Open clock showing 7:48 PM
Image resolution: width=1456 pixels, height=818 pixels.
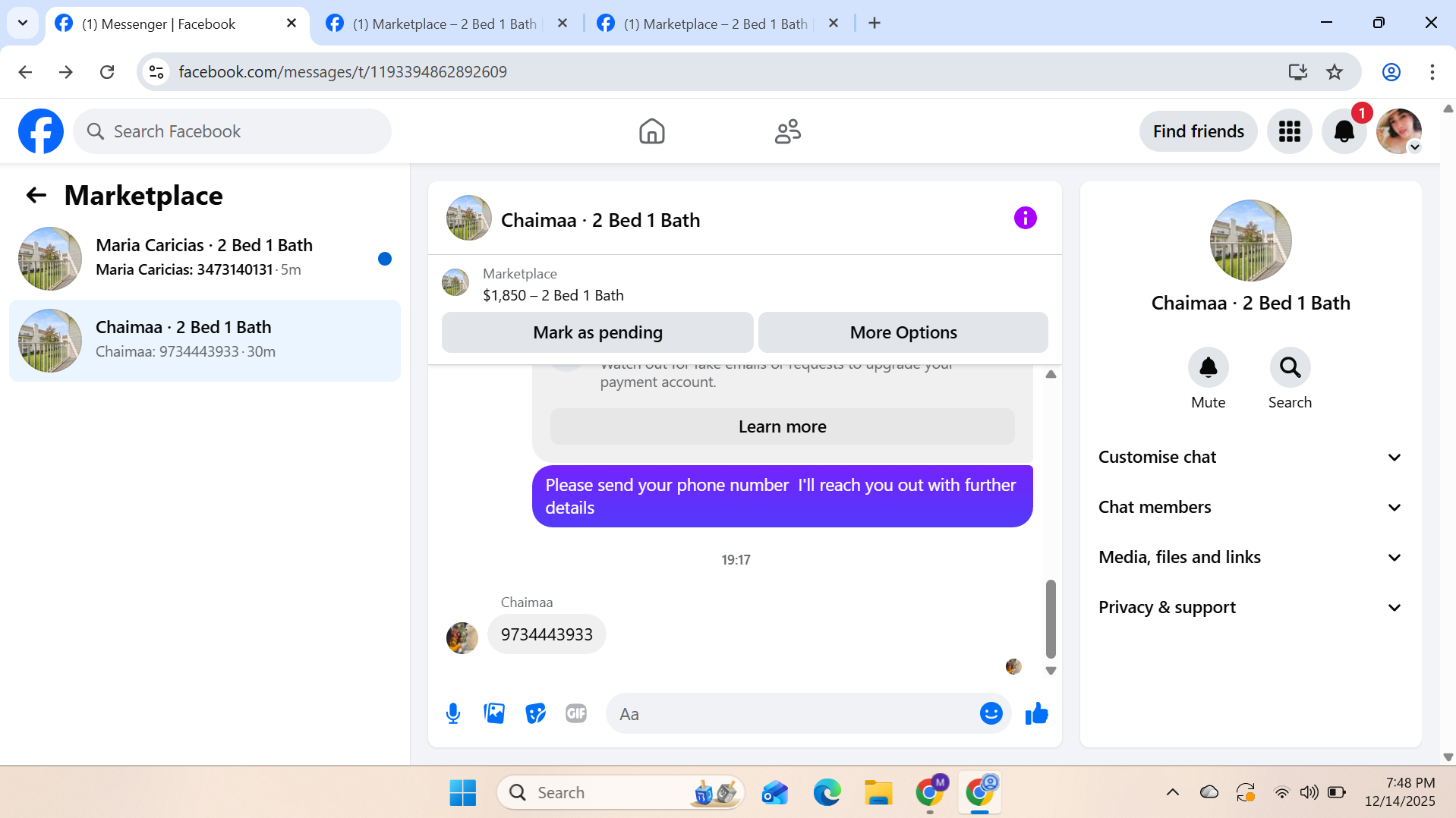[1399, 792]
